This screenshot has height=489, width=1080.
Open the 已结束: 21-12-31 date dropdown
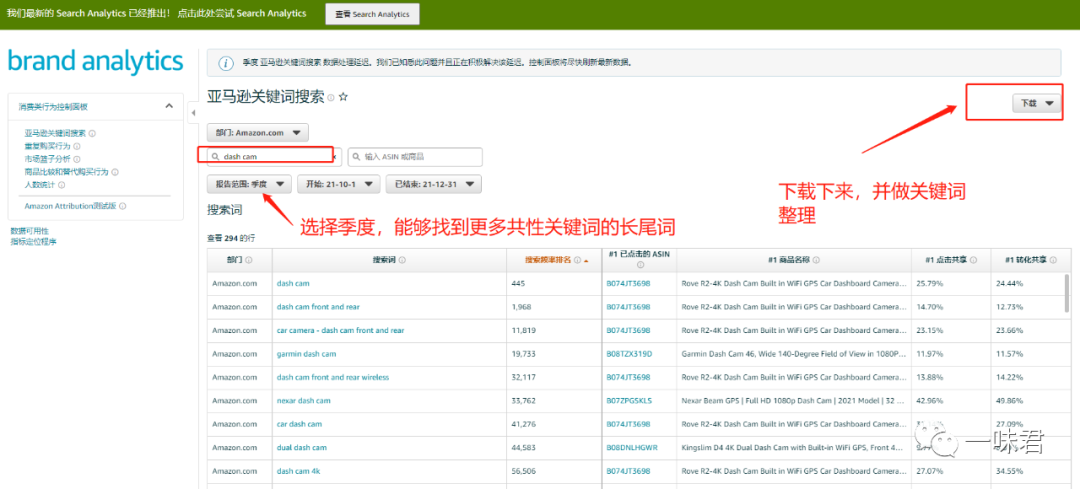pyautogui.click(x=434, y=184)
